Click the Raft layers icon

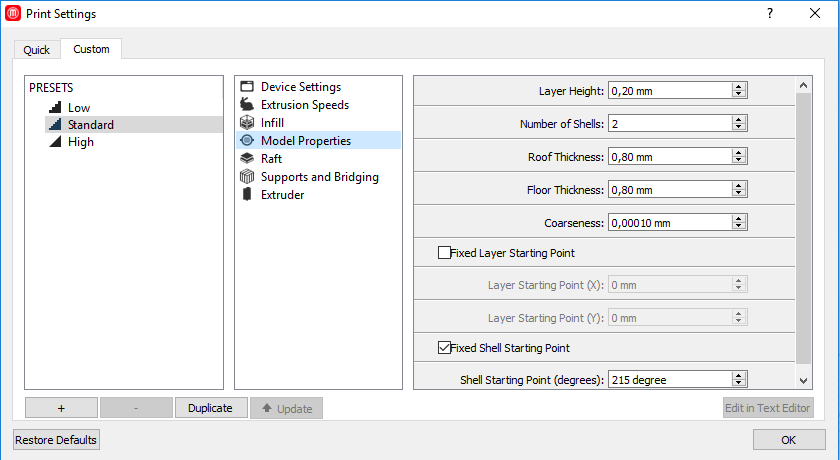click(247, 159)
